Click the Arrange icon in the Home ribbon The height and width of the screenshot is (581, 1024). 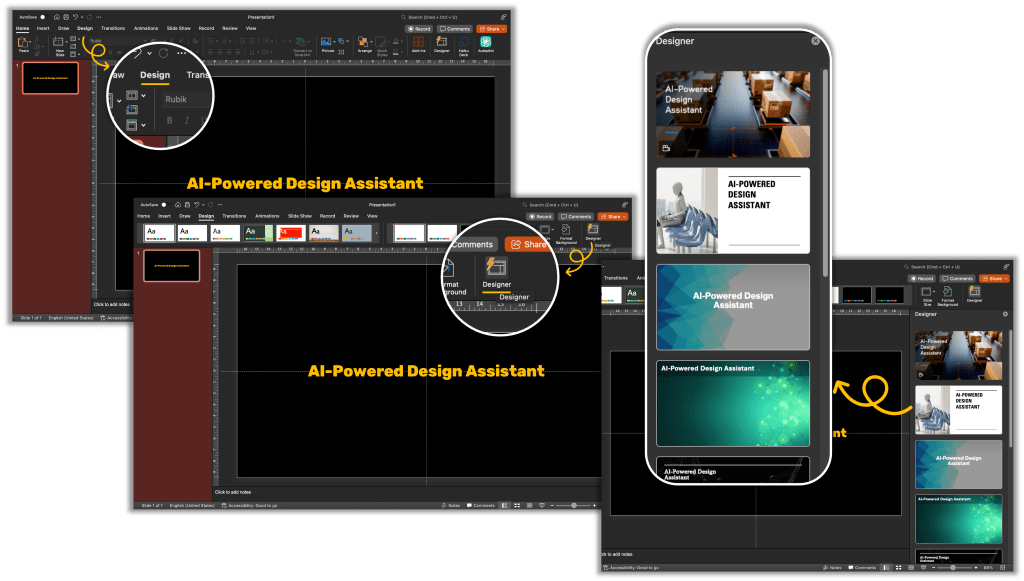coord(365,43)
